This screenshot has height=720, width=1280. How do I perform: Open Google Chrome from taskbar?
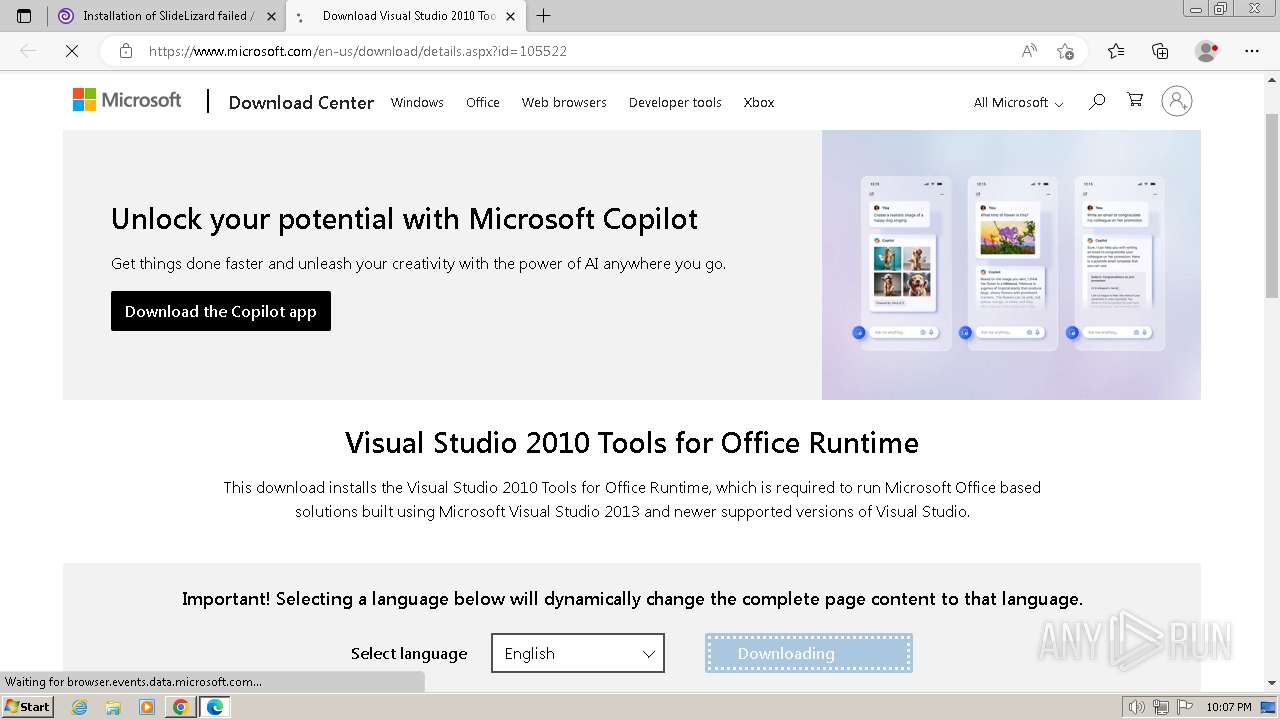coord(181,707)
